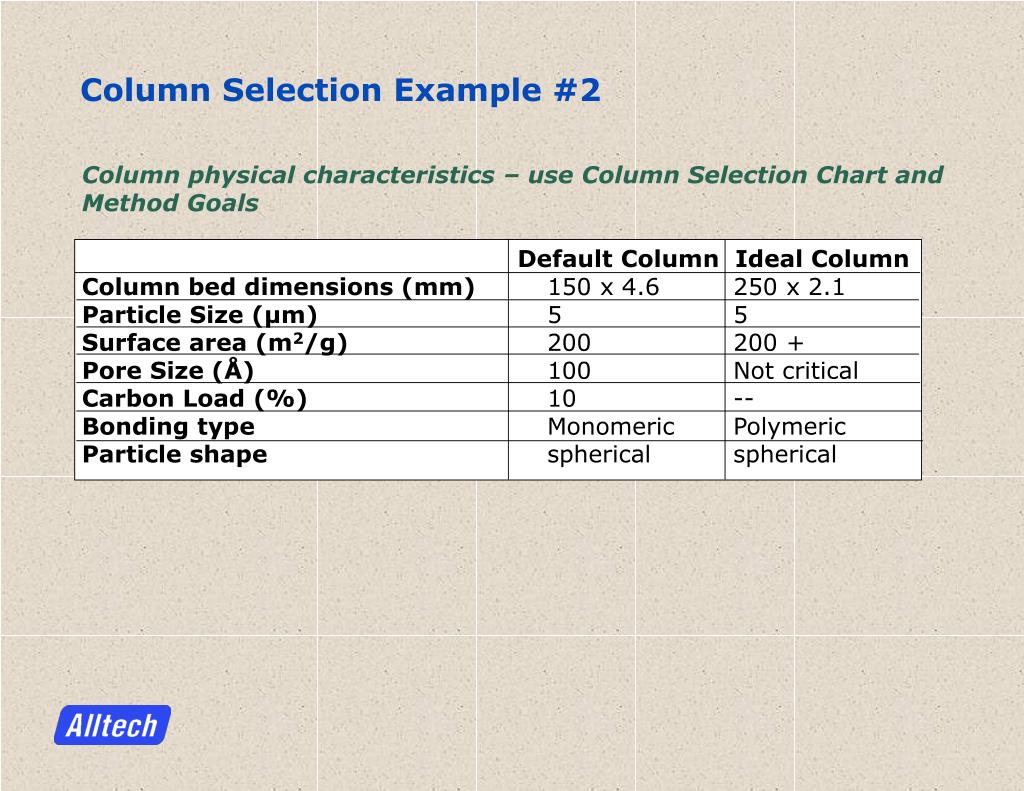Select the Ideal Column header cell

(822, 259)
